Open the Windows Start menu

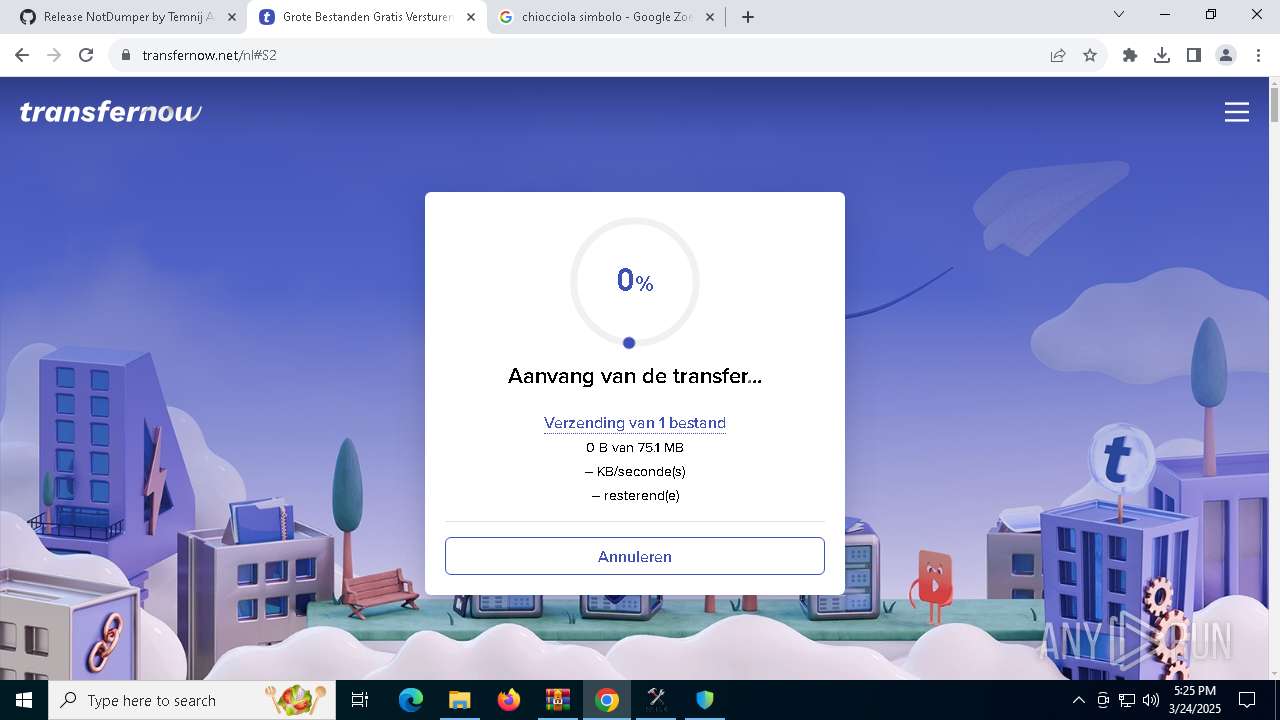[x=24, y=700]
